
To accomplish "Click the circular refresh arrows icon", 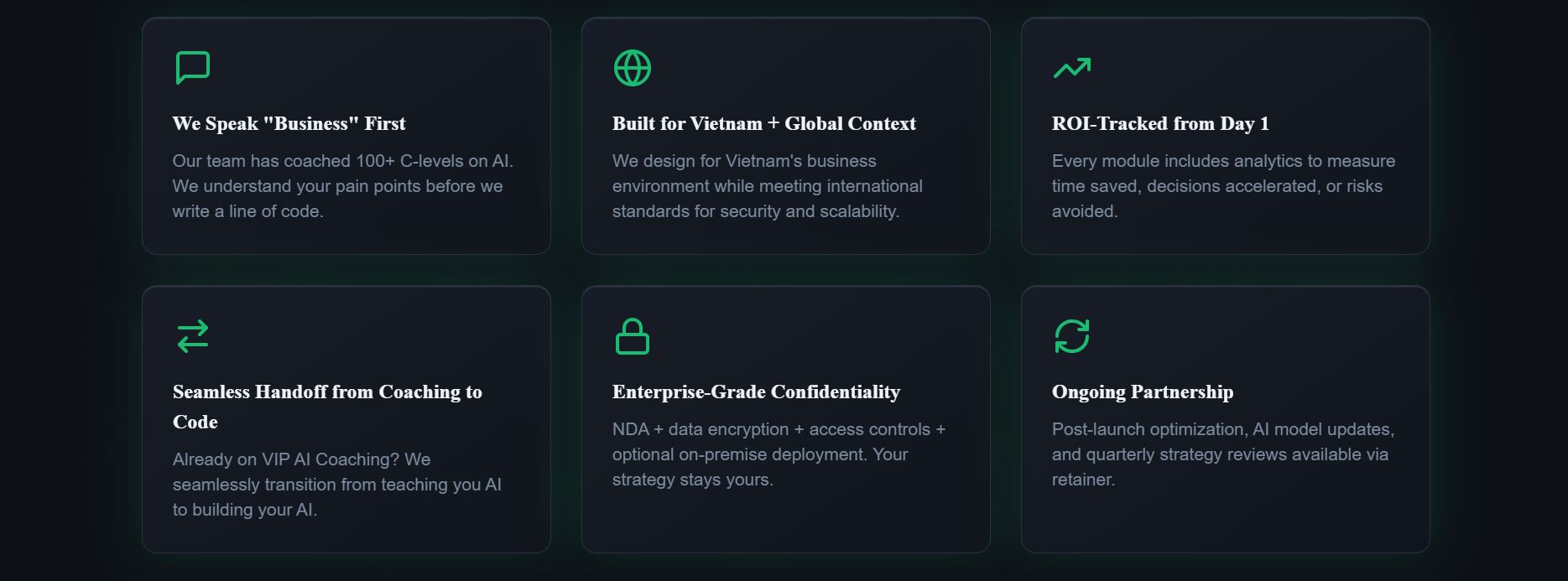I will pyautogui.click(x=1072, y=336).
